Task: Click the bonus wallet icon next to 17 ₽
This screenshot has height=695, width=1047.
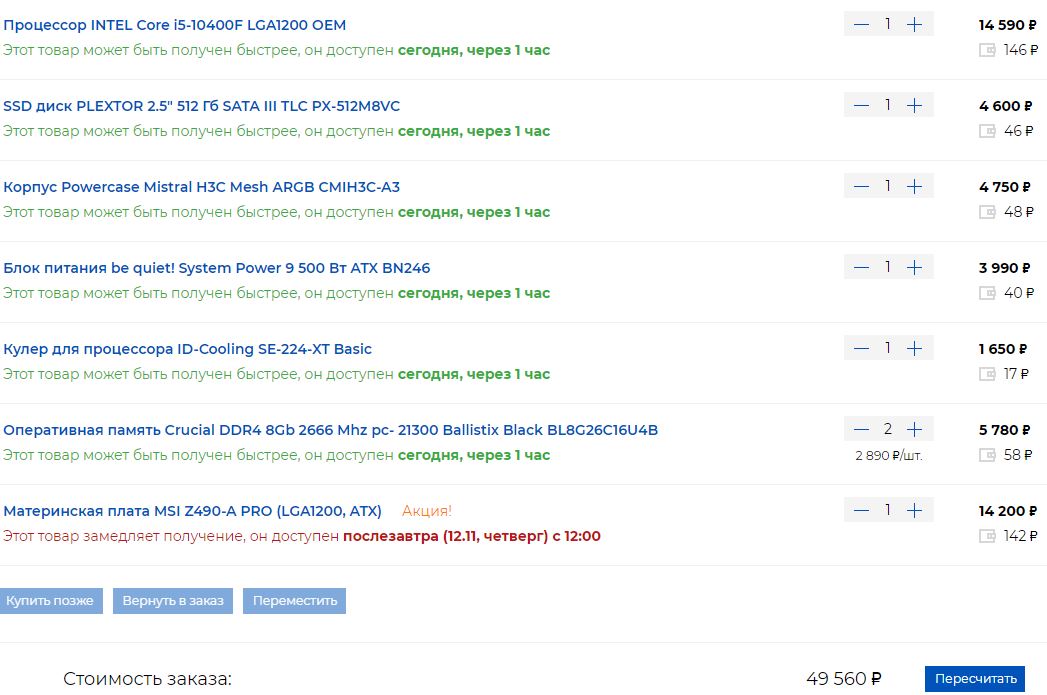Action: click(987, 374)
